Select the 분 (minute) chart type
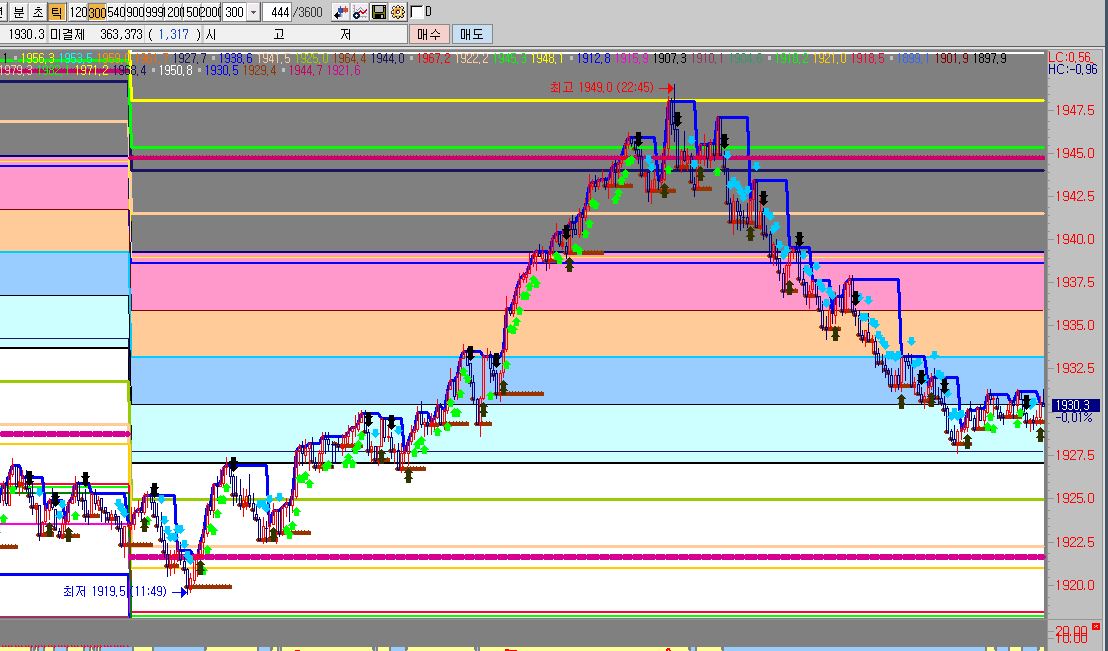 18,12
